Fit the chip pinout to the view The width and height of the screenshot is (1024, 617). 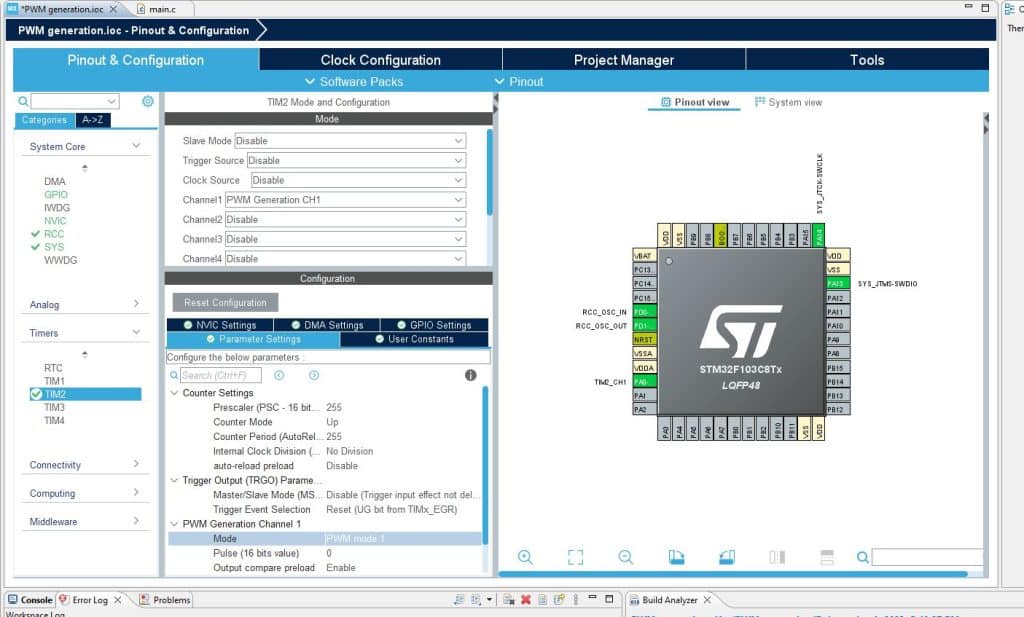click(x=575, y=557)
